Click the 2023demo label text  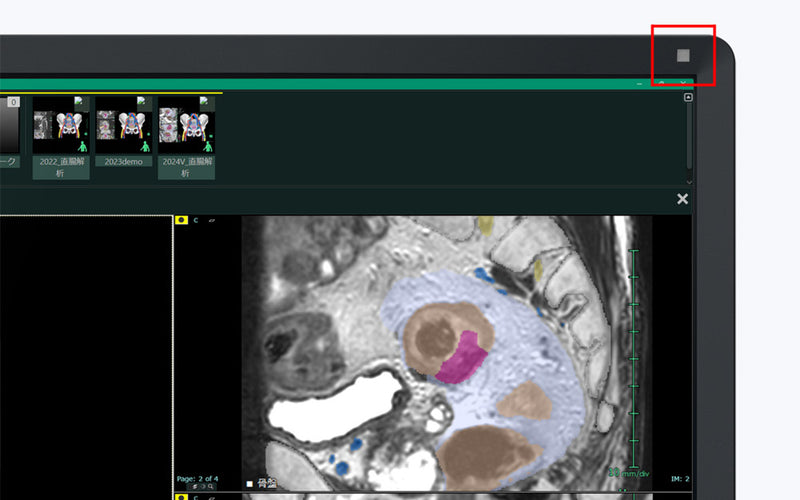pos(123,161)
